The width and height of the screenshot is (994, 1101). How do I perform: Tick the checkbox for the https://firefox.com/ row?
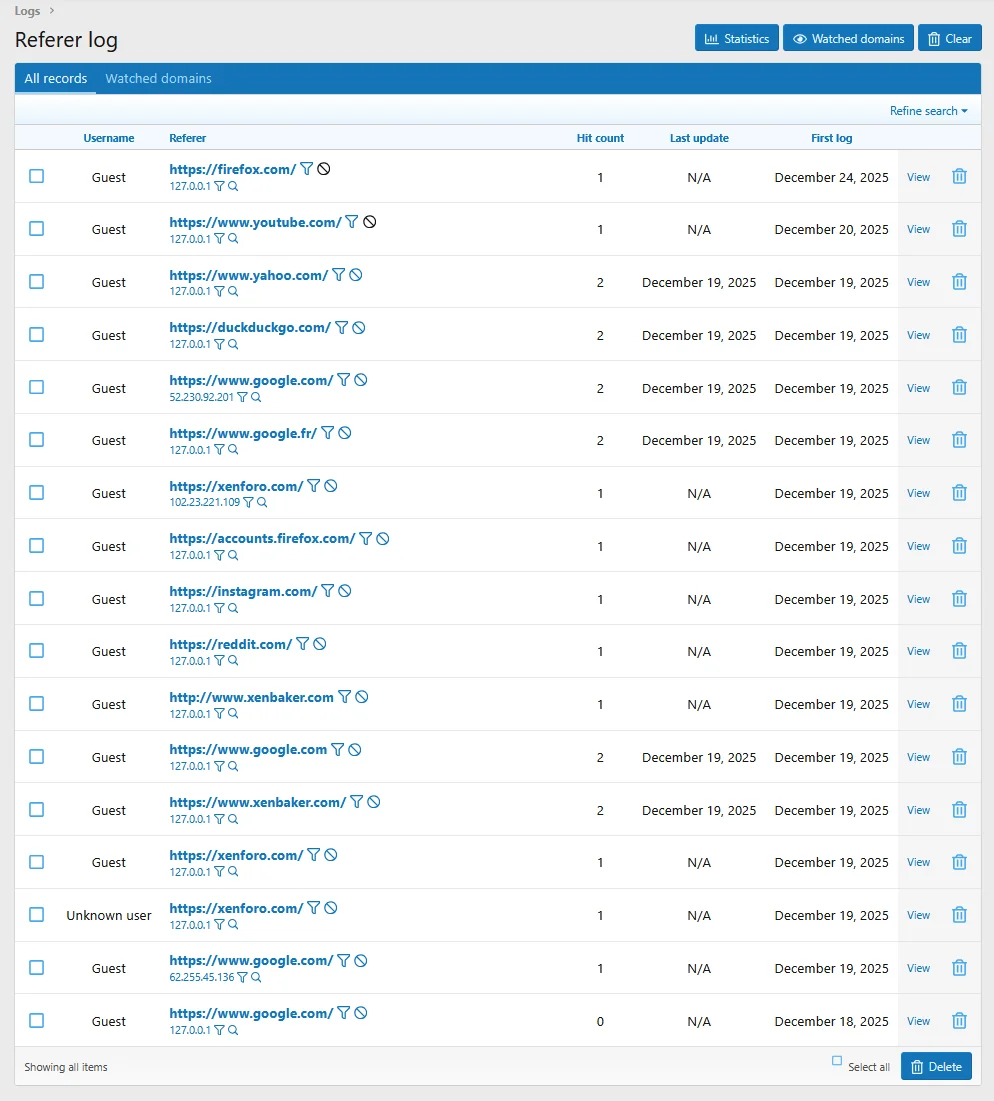pos(37,176)
